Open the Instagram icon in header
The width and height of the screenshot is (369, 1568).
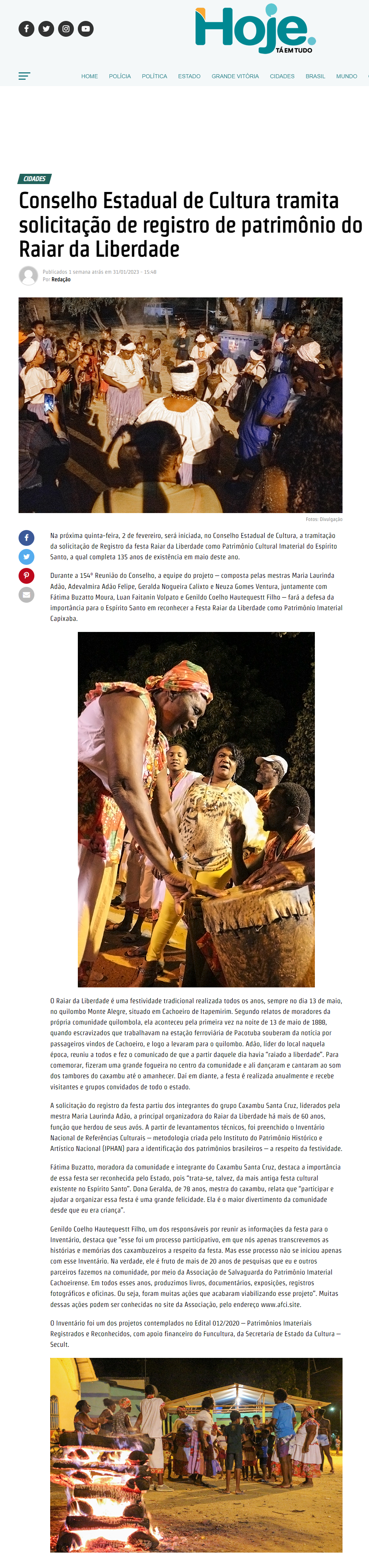tap(66, 28)
